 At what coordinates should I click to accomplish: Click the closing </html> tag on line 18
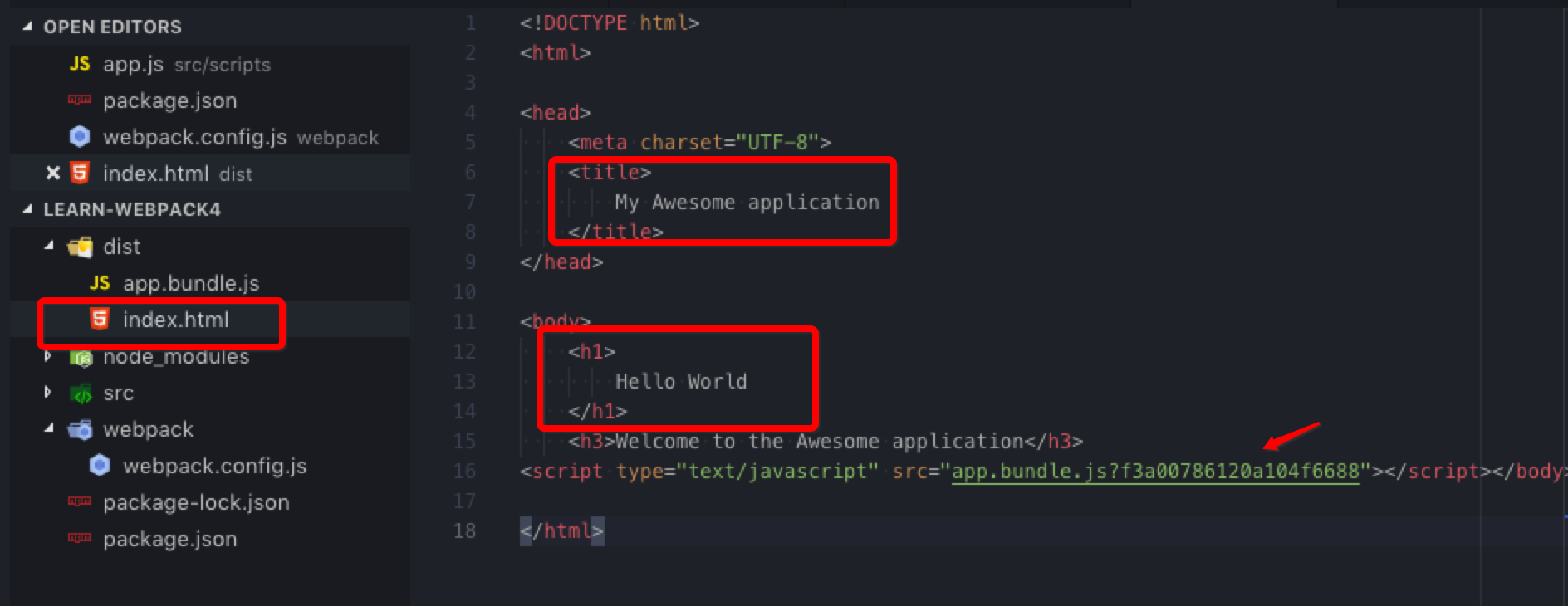click(x=561, y=530)
